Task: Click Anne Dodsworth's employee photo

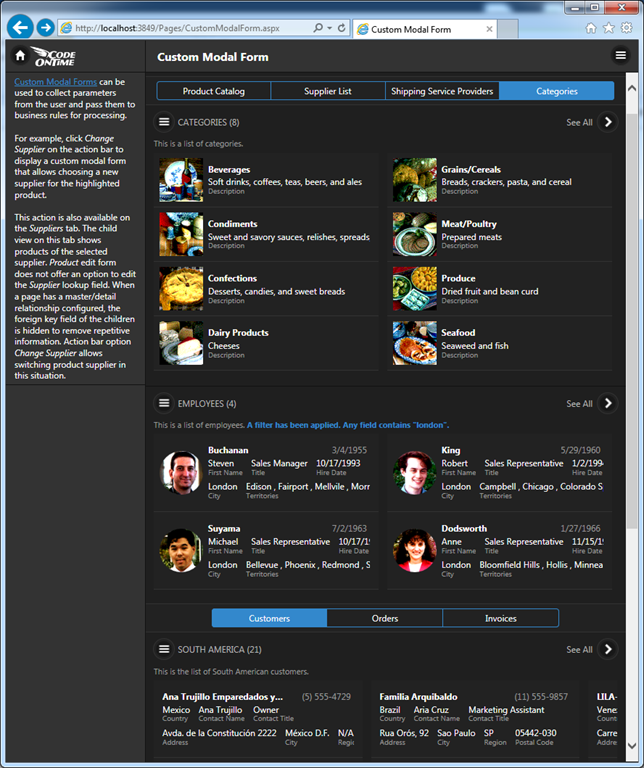Action: [414, 551]
